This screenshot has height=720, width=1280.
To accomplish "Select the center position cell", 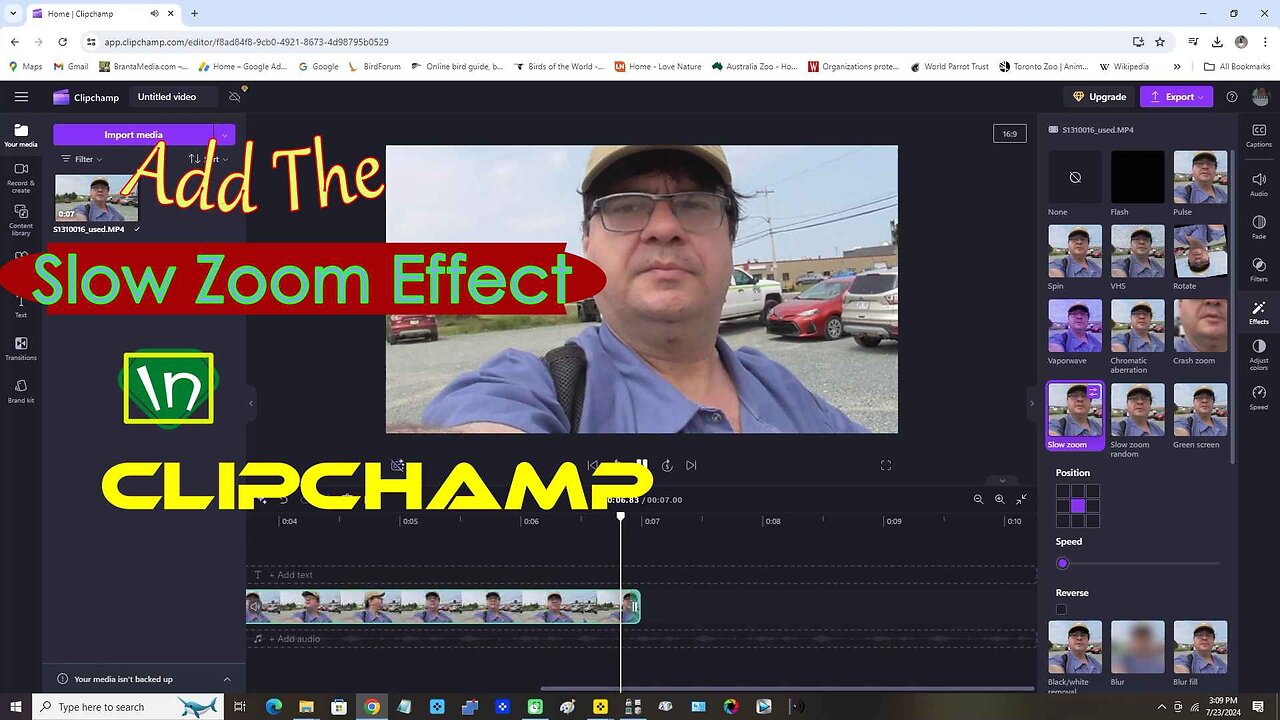I will coord(1077,506).
